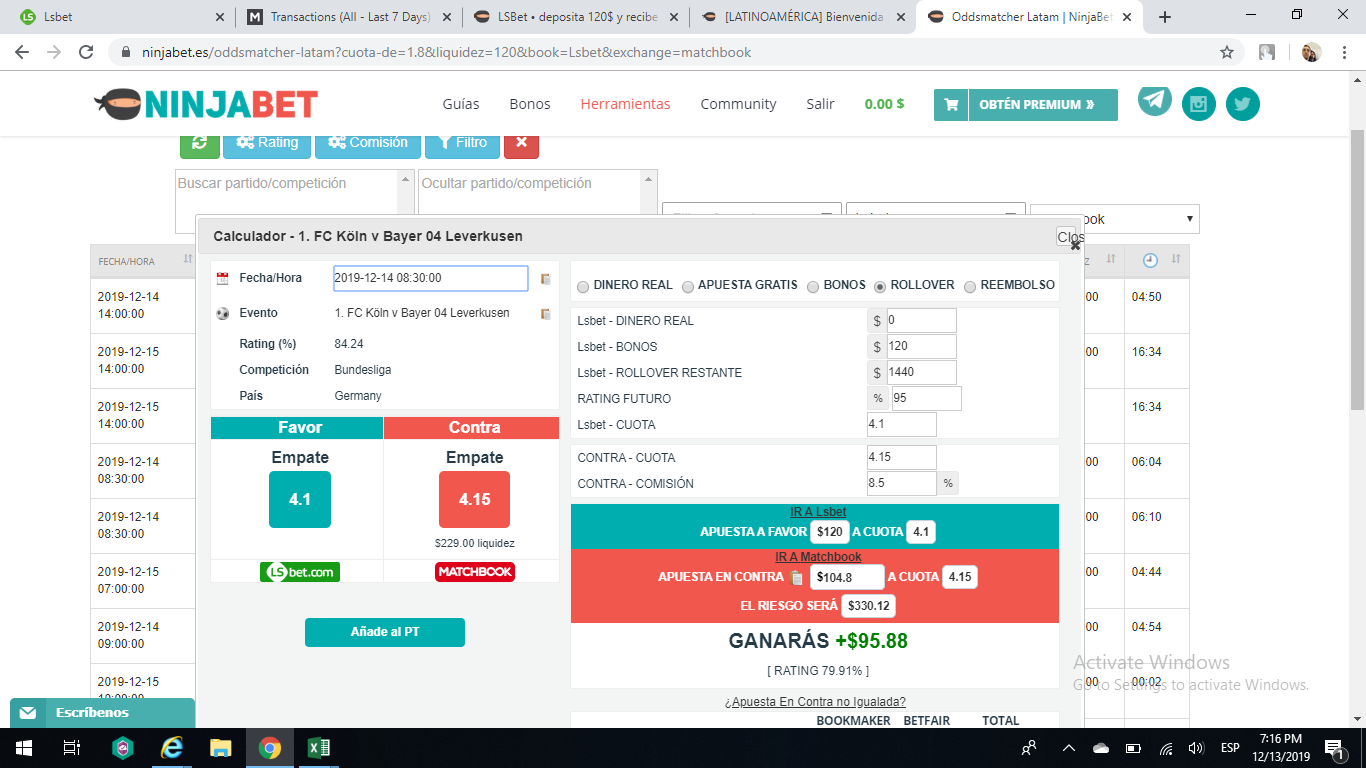The width and height of the screenshot is (1366, 768).
Task: Click the clock column header icon
Action: coord(1150,260)
